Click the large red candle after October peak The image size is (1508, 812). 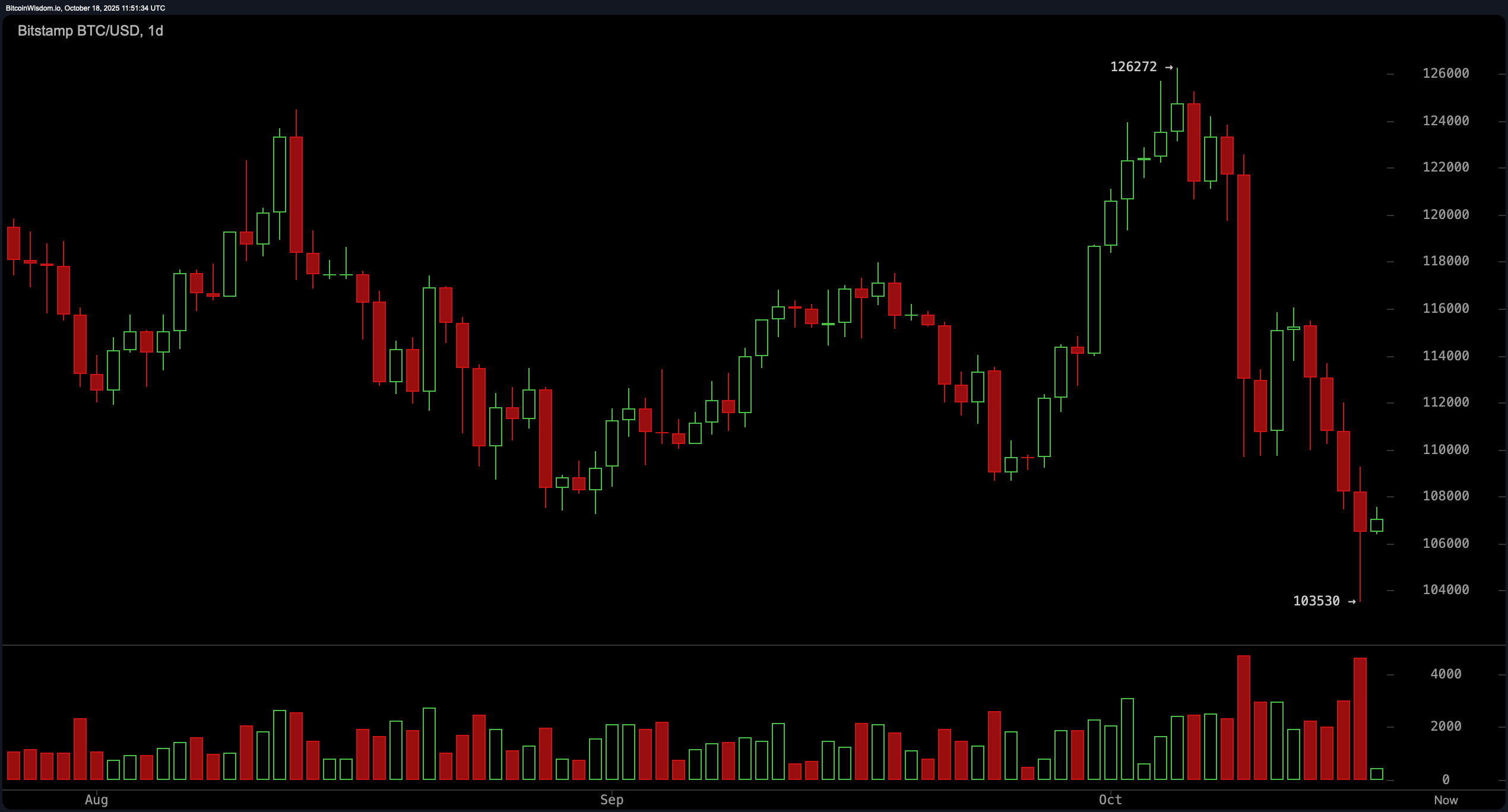tap(1243, 276)
